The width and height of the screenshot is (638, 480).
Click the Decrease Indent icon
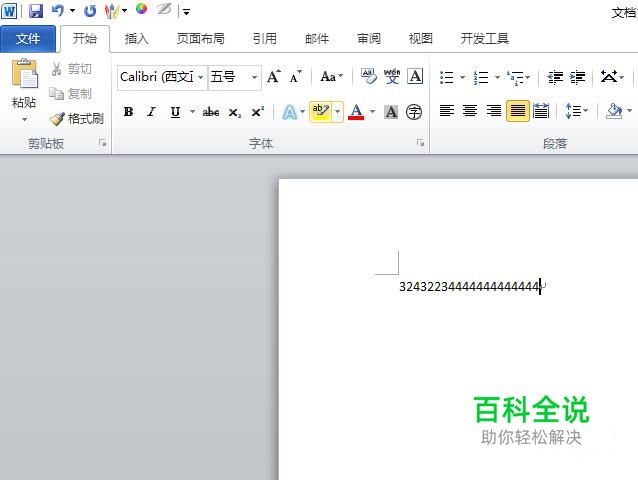coord(555,77)
